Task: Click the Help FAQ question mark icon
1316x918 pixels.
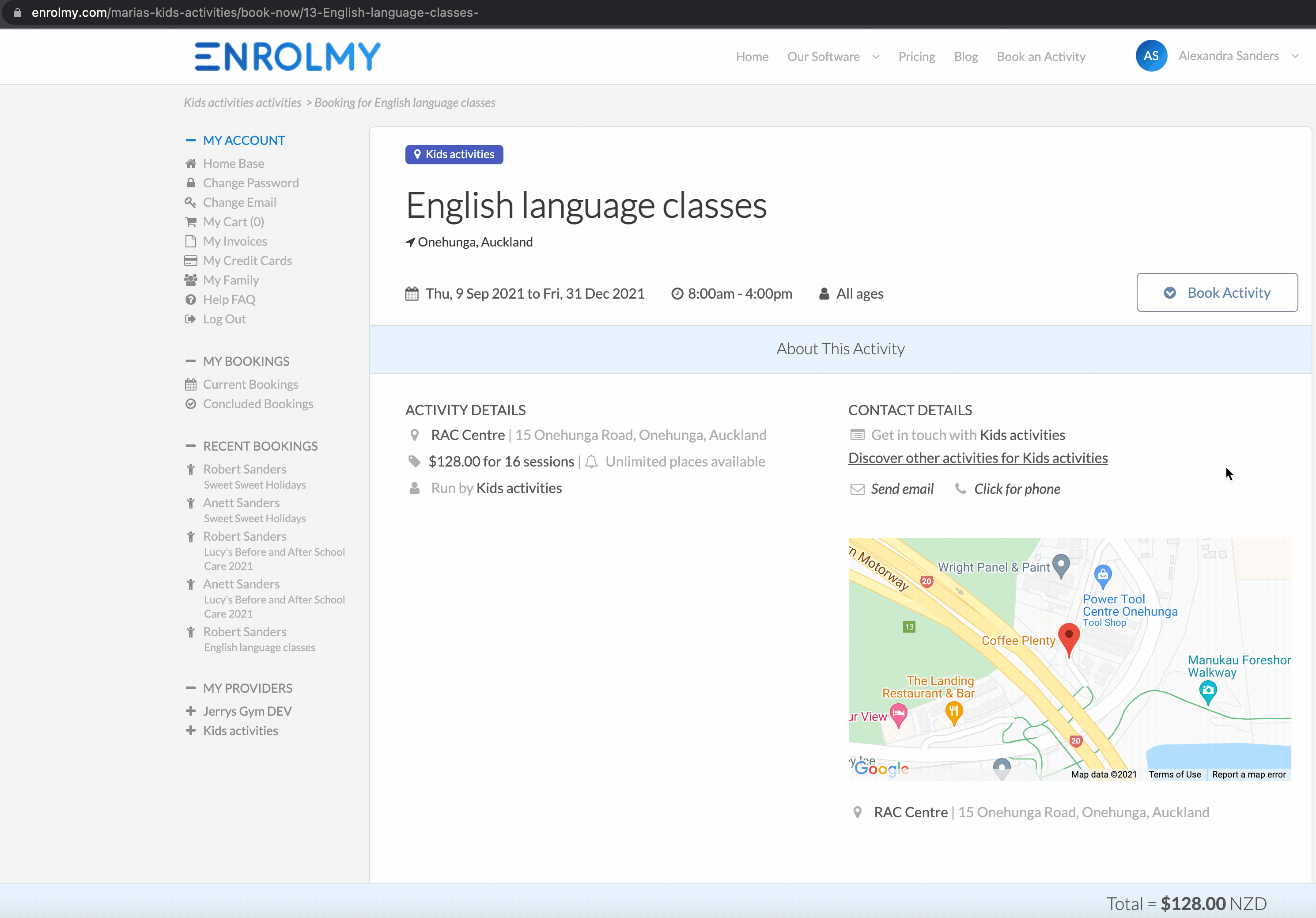Action: [x=191, y=300]
